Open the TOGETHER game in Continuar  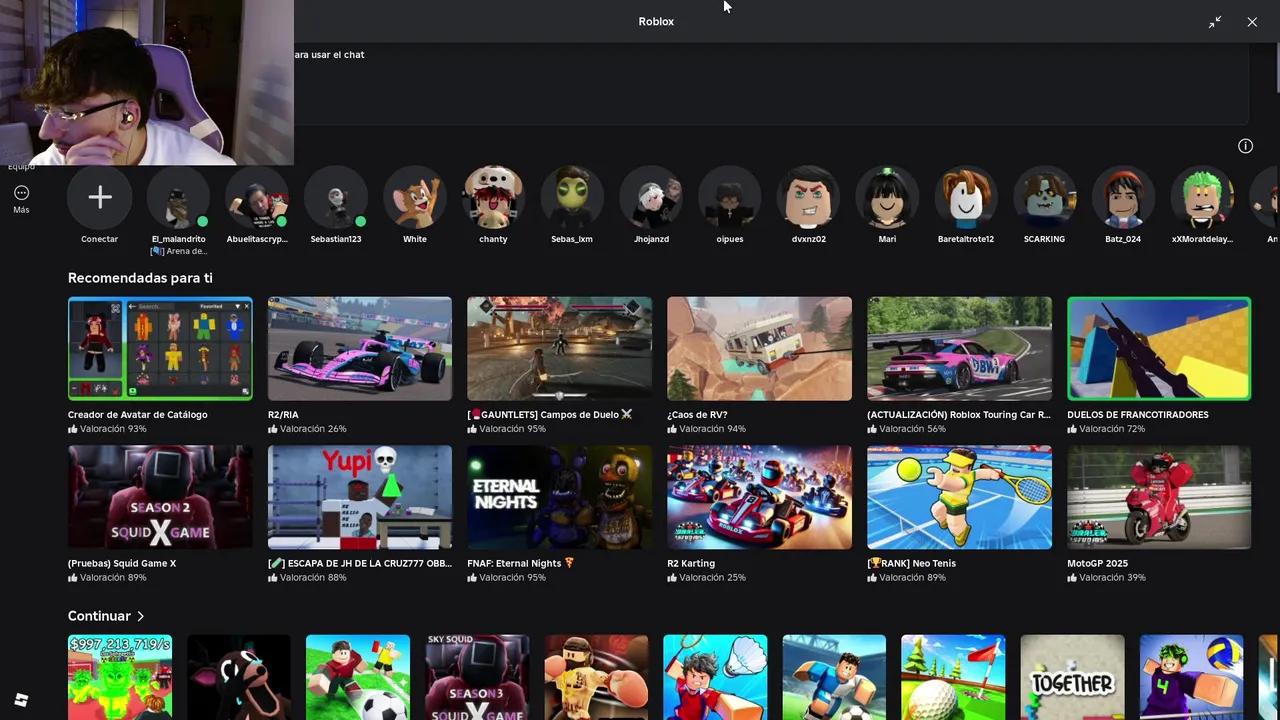point(1072,677)
